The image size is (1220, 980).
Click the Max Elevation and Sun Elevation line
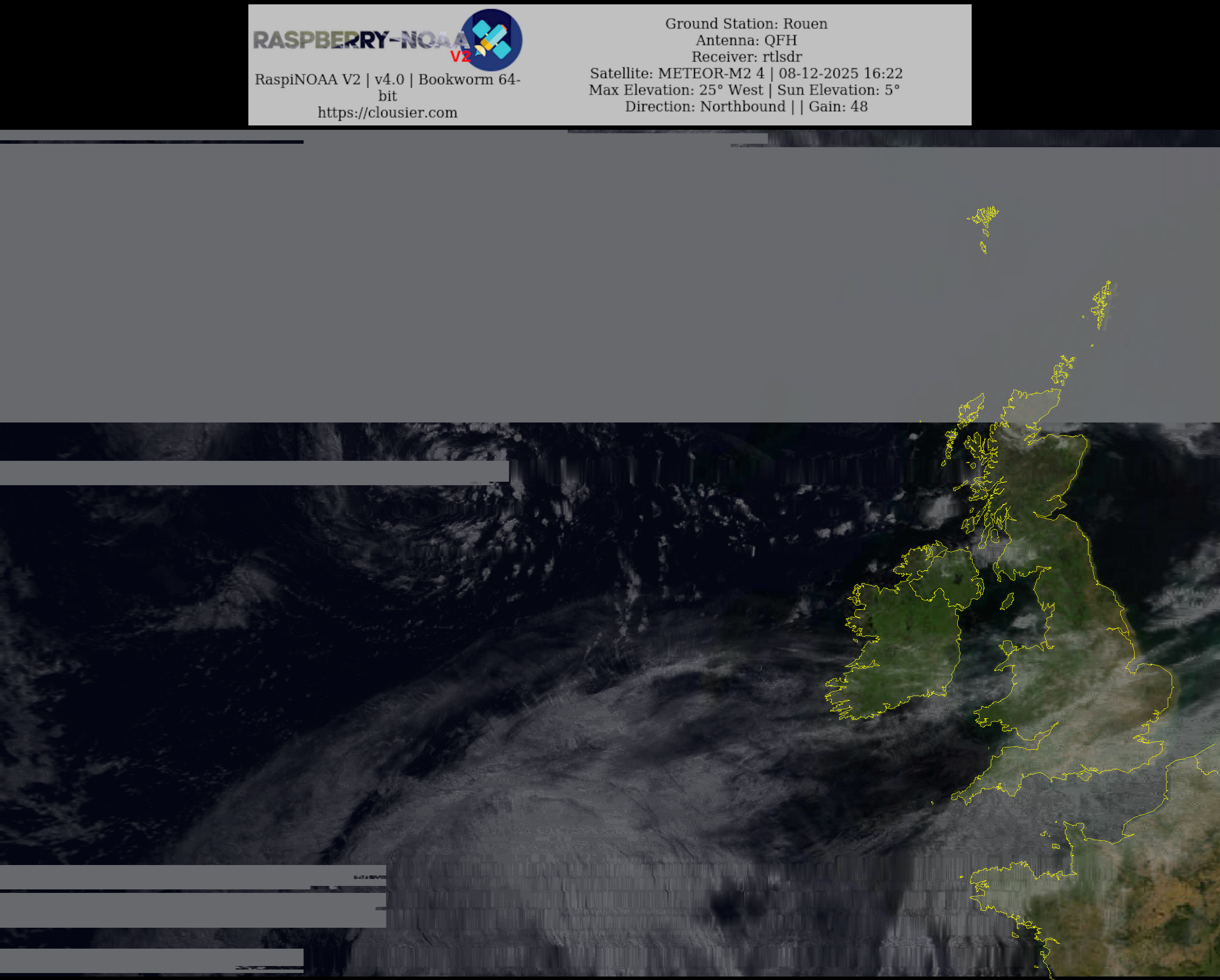coord(744,90)
